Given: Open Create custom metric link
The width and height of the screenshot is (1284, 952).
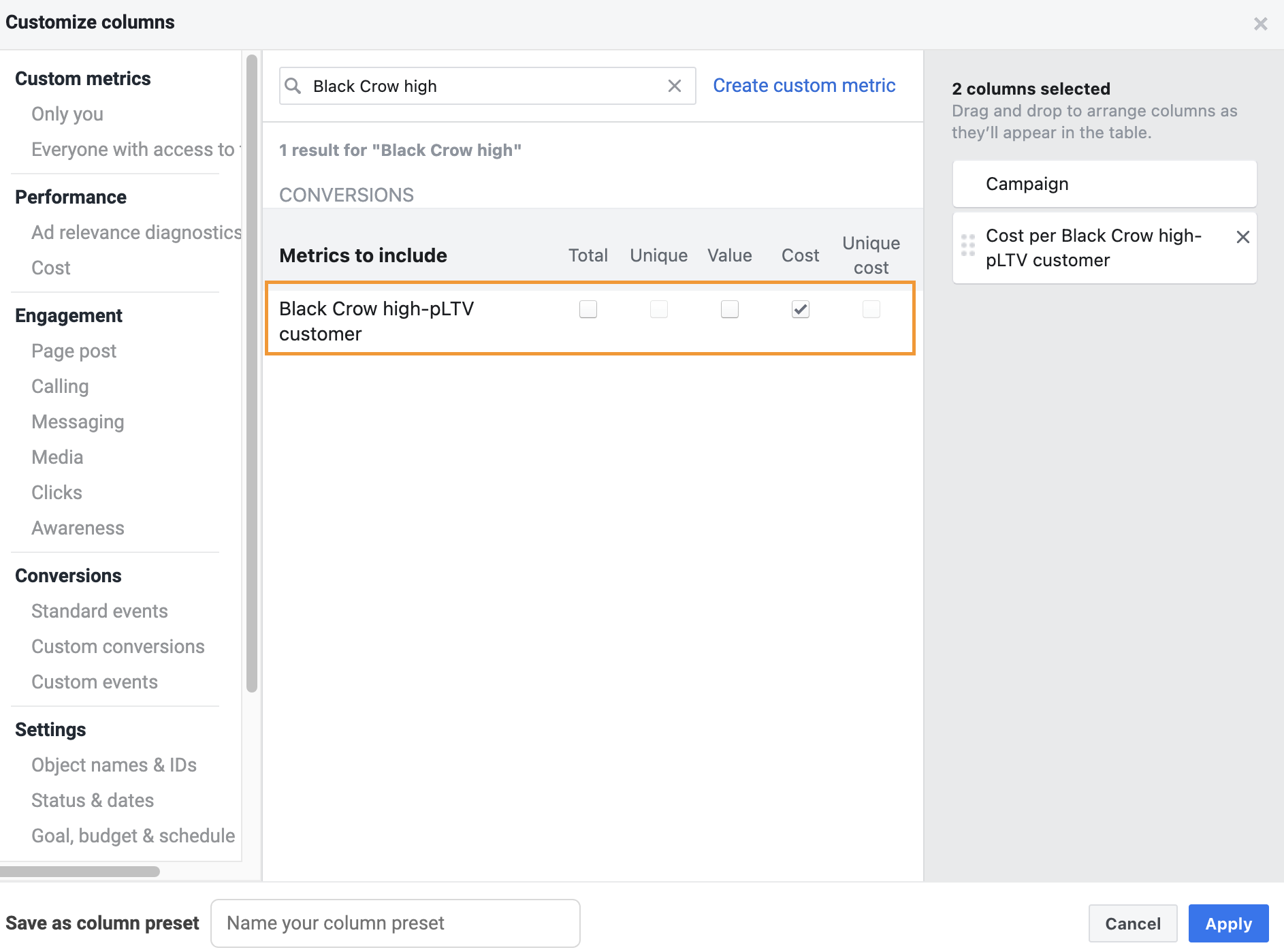Looking at the screenshot, I should coord(804,86).
